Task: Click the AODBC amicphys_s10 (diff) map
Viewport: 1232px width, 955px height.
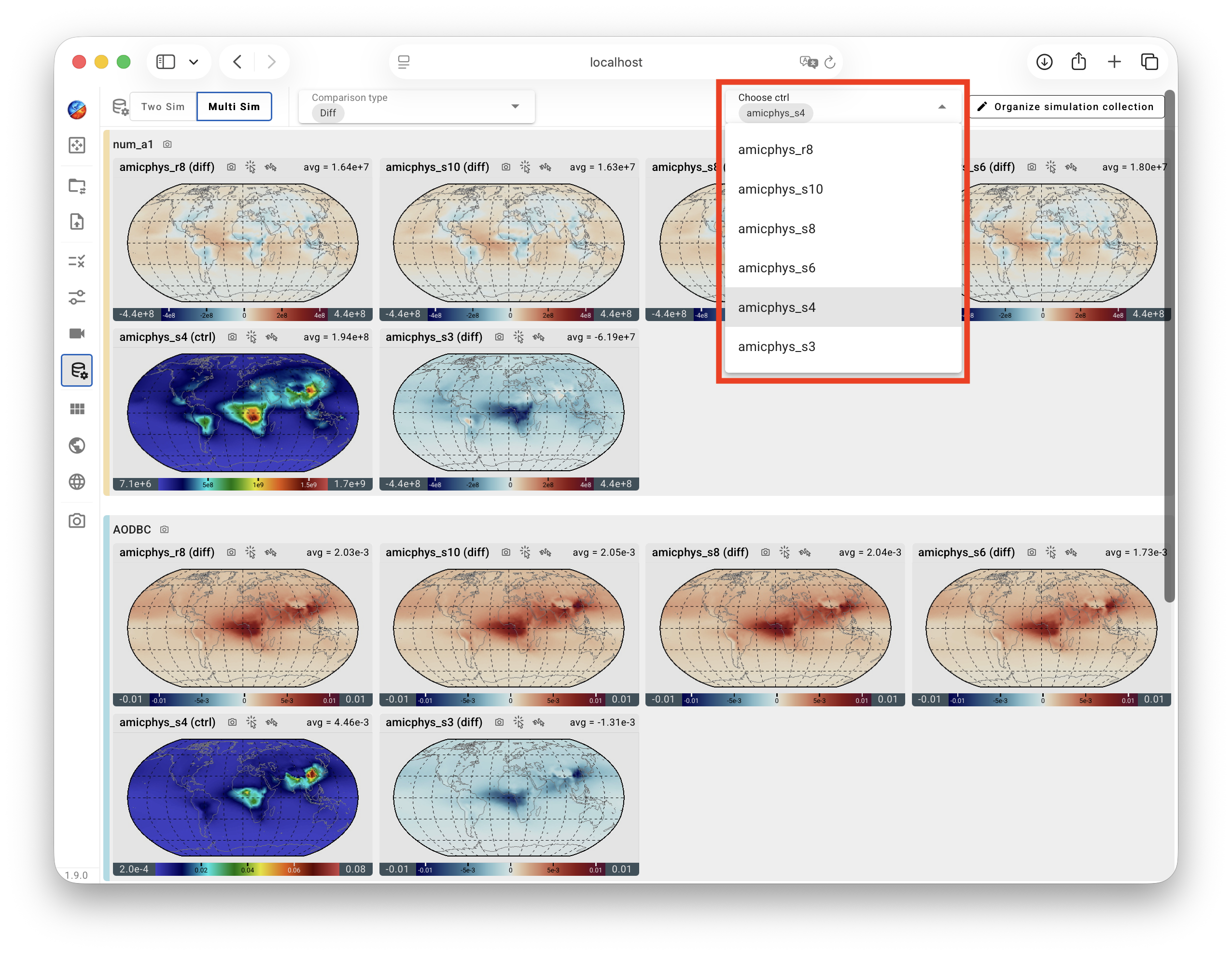Action: [509, 628]
